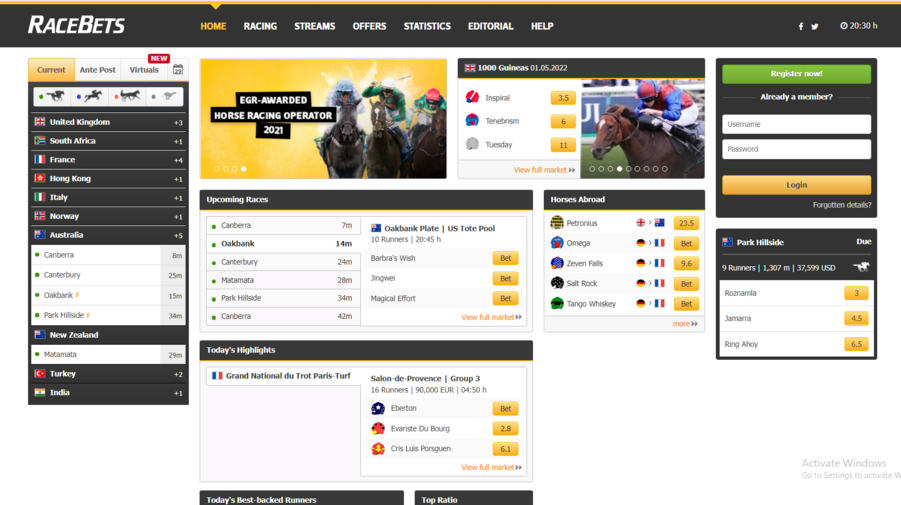Click the RaceBets logo
Image resolution: width=901 pixels, height=505 pixels.
point(76,25)
